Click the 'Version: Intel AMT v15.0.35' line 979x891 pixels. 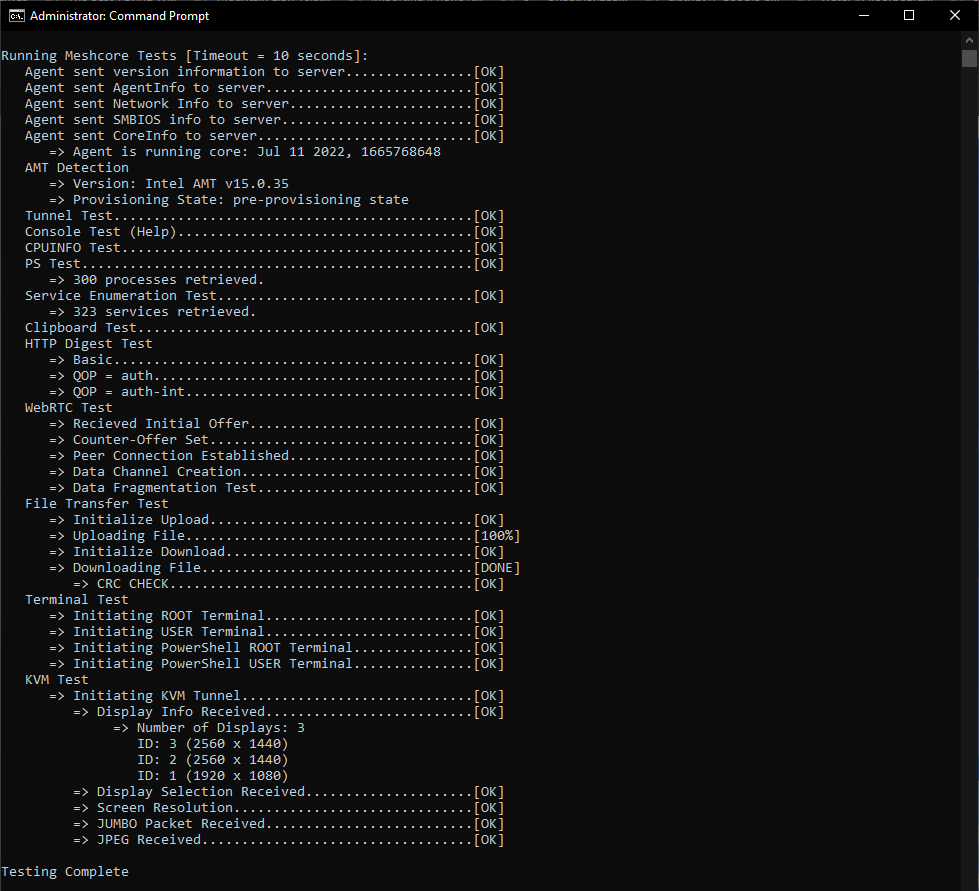coord(180,184)
